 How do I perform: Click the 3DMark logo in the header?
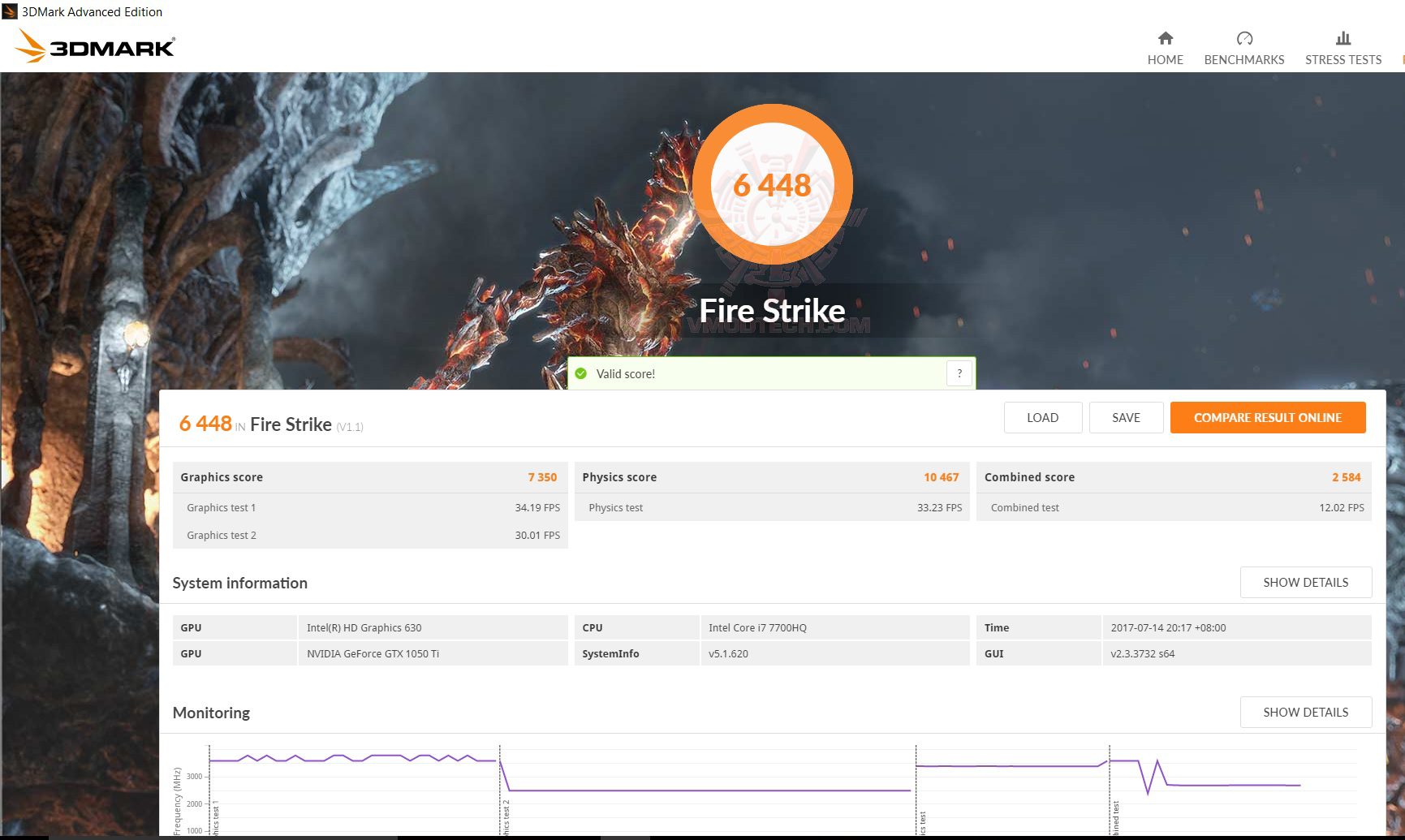[95, 46]
